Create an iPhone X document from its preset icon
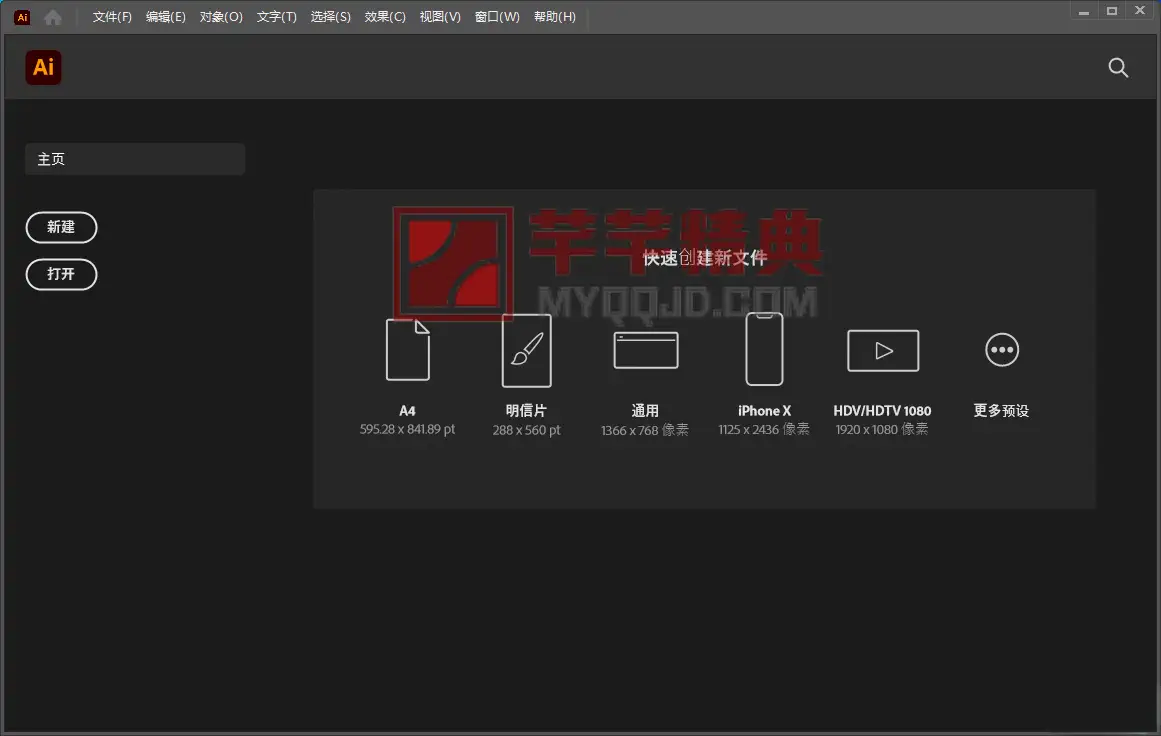Screen dimensions: 1161x736 tap(764, 350)
